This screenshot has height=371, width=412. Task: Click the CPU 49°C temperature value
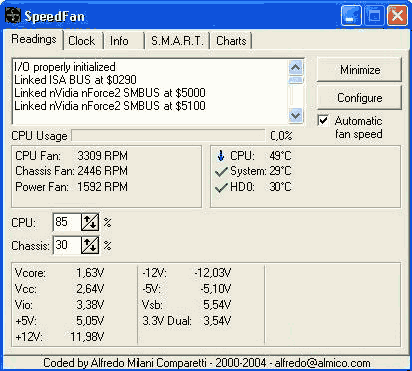tap(280, 156)
